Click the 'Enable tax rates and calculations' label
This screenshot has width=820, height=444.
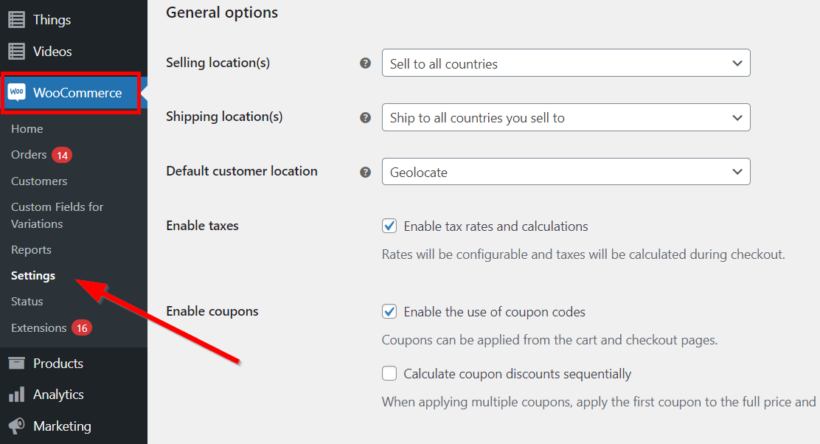pos(496,226)
